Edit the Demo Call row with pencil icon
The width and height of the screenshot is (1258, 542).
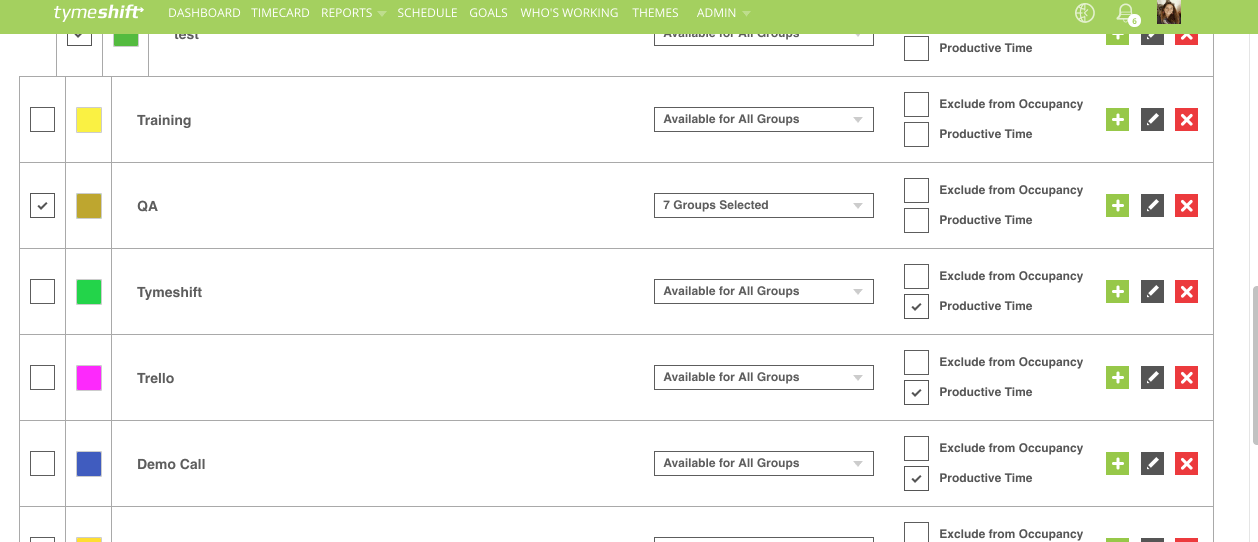[1152, 464]
